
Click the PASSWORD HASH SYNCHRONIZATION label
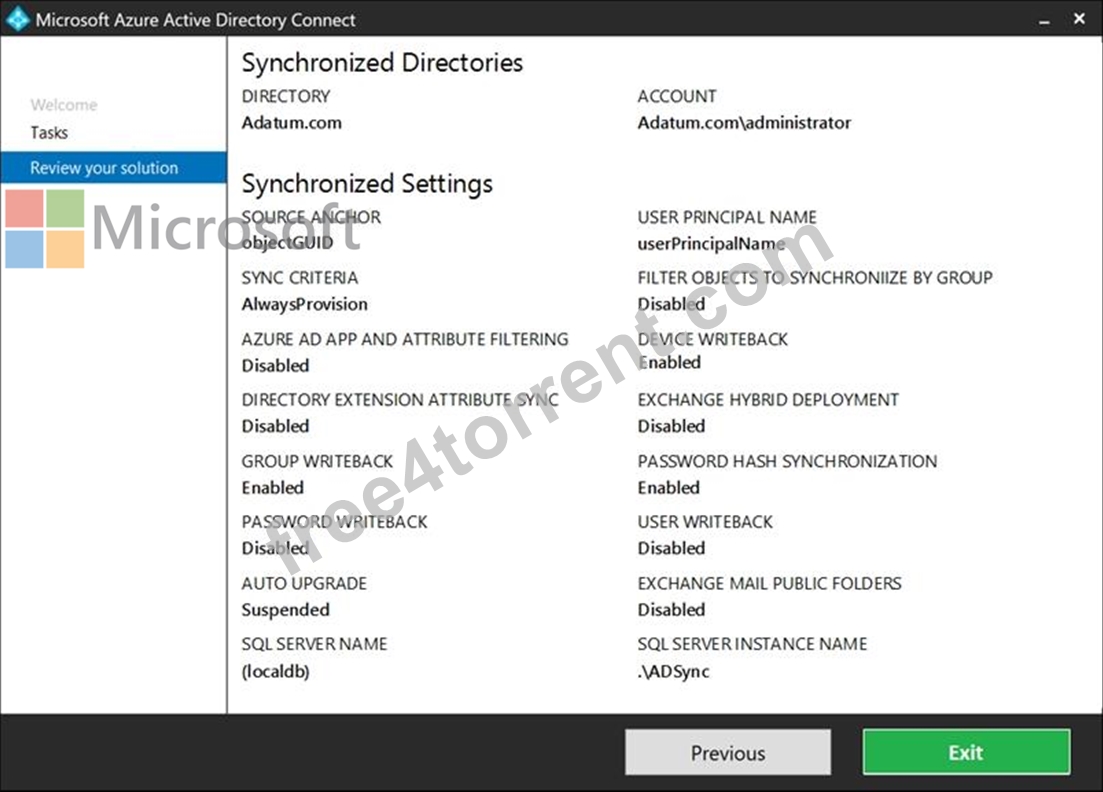pyautogui.click(x=788, y=461)
